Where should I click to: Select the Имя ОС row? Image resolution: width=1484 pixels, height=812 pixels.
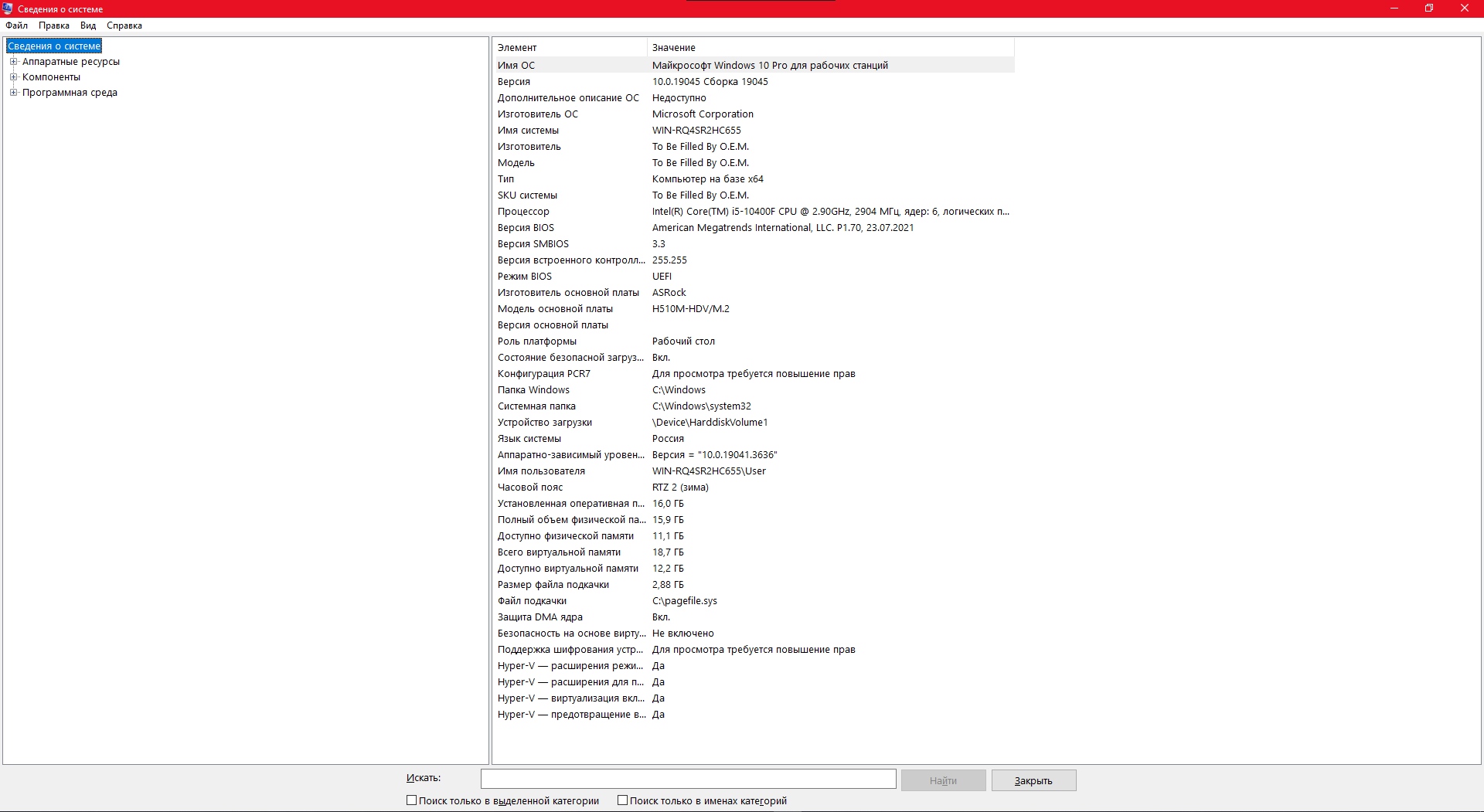[x=754, y=66]
